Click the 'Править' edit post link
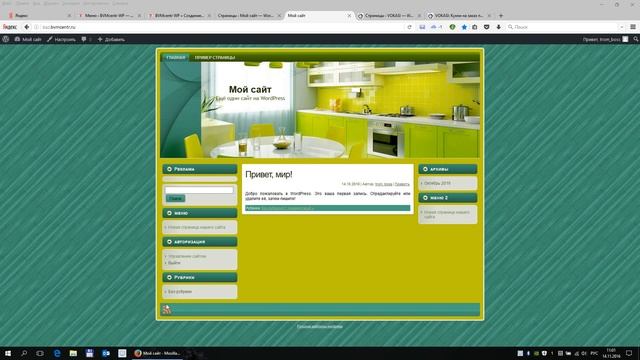Image resolution: width=640 pixels, height=360 pixels. pos(402,184)
